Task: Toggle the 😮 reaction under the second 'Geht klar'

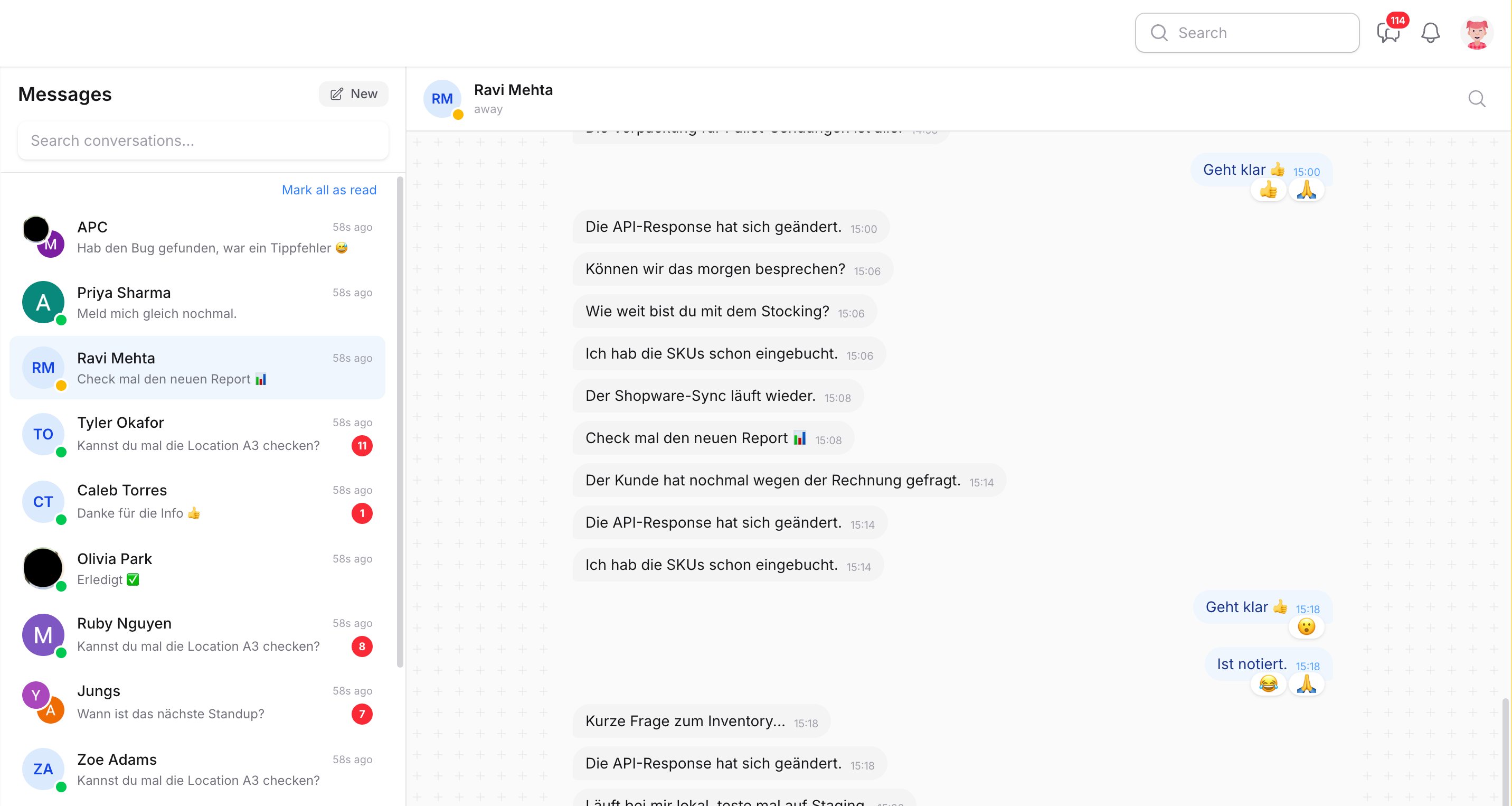Action: pos(1307,626)
